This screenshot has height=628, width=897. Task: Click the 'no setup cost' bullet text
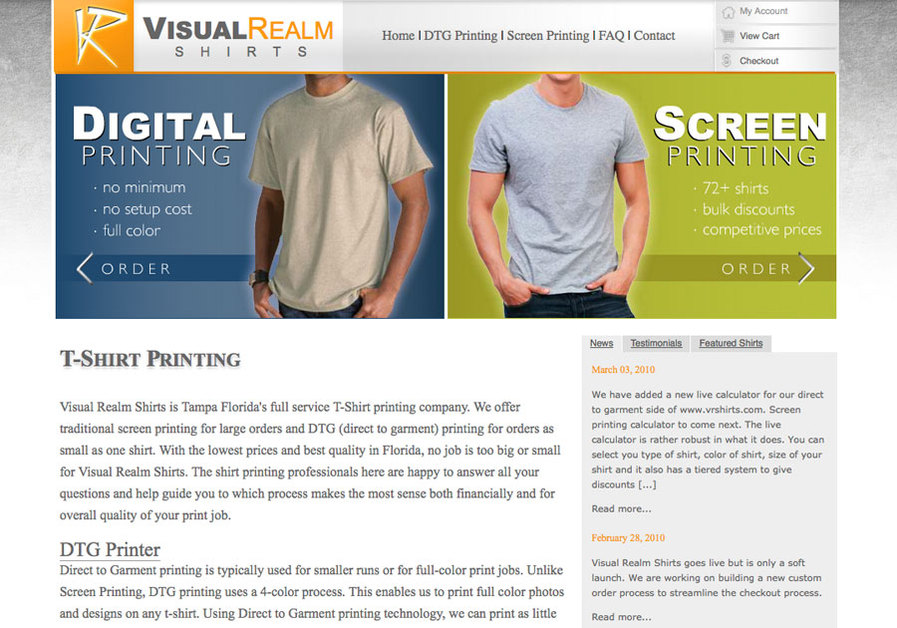coord(147,209)
